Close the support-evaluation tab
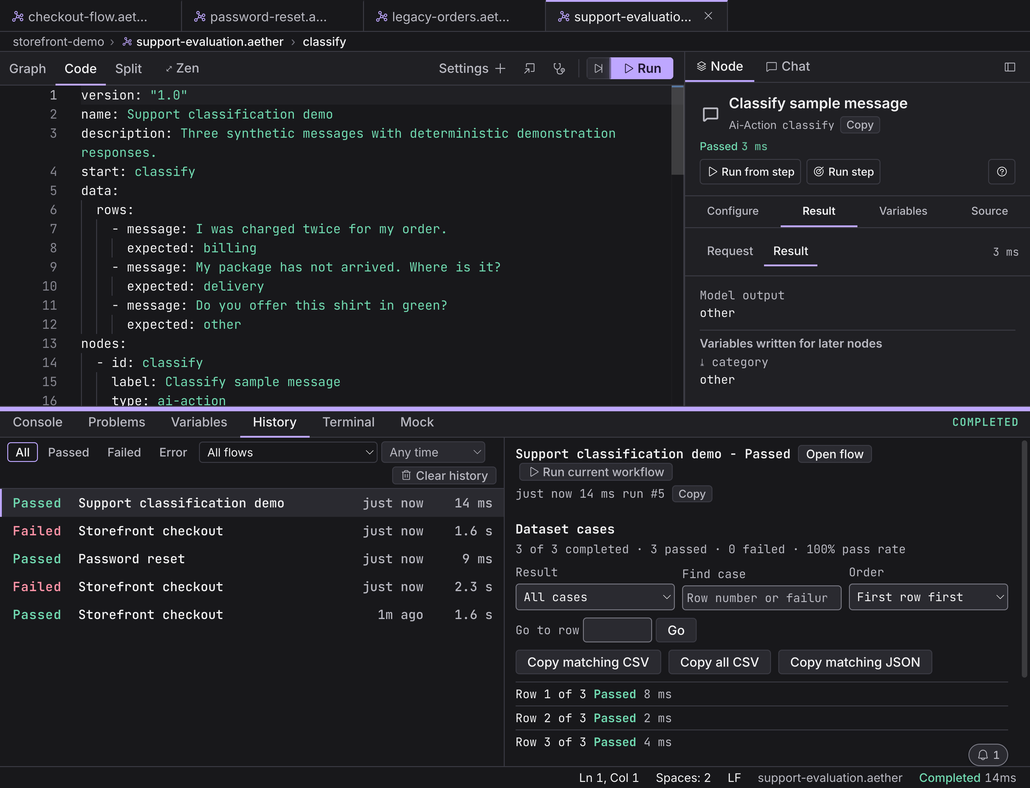The width and height of the screenshot is (1030, 788). click(708, 16)
